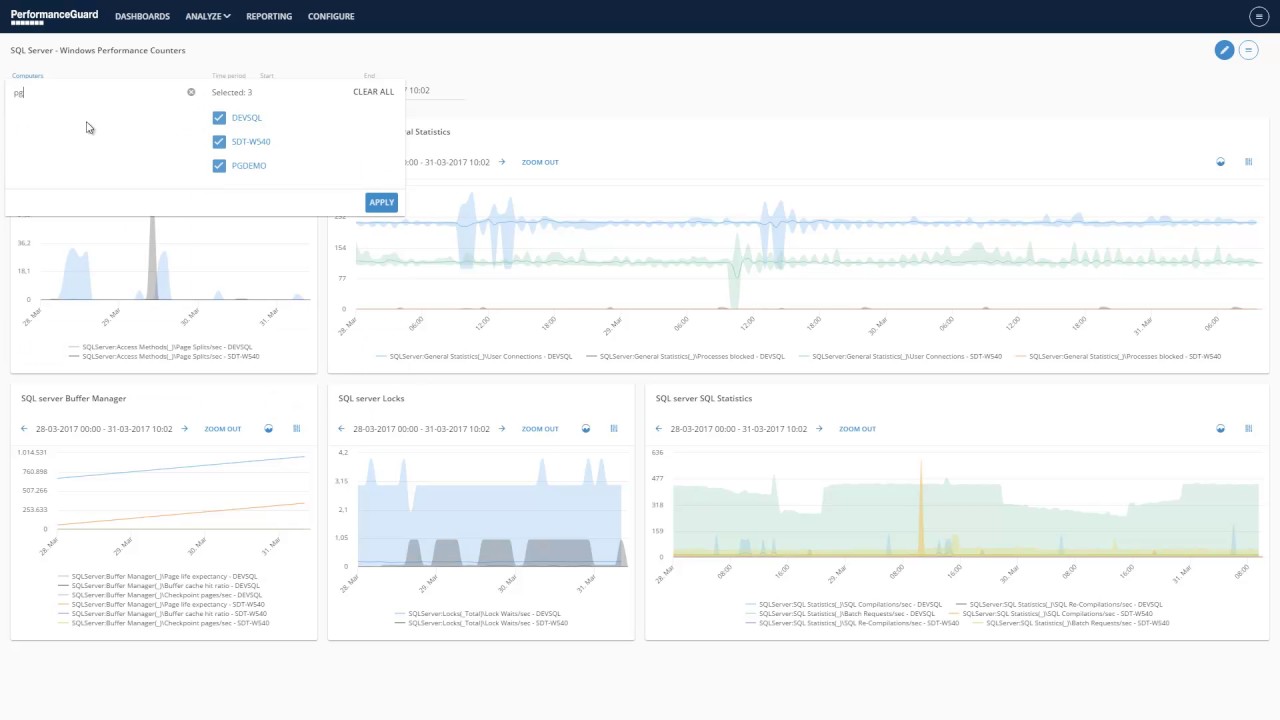Click ZOOM OUT on SQL server Locks chart
Image resolution: width=1280 pixels, height=720 pixels.
coord(540,429)
